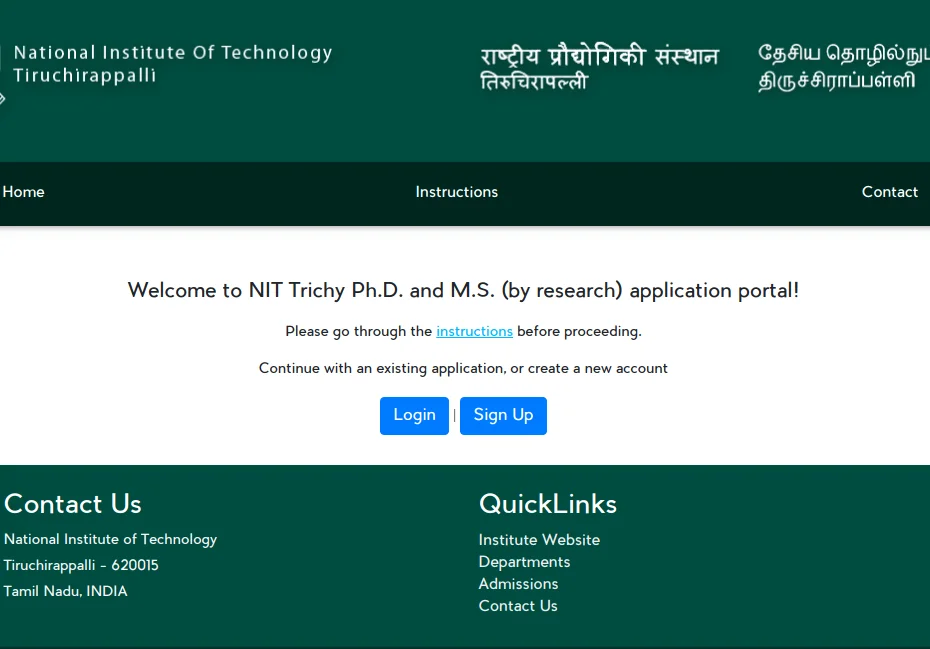Follow the inline 'instructions' hyperlink
The height and width of the screenshot is (649, 930).
(x=474, y=331)
